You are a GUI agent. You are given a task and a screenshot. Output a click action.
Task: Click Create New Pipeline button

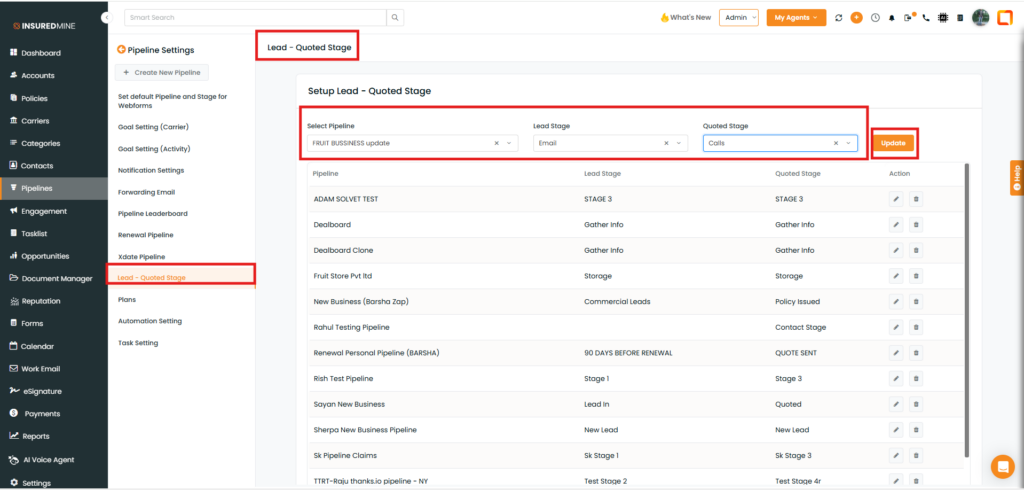coord(163,72)
